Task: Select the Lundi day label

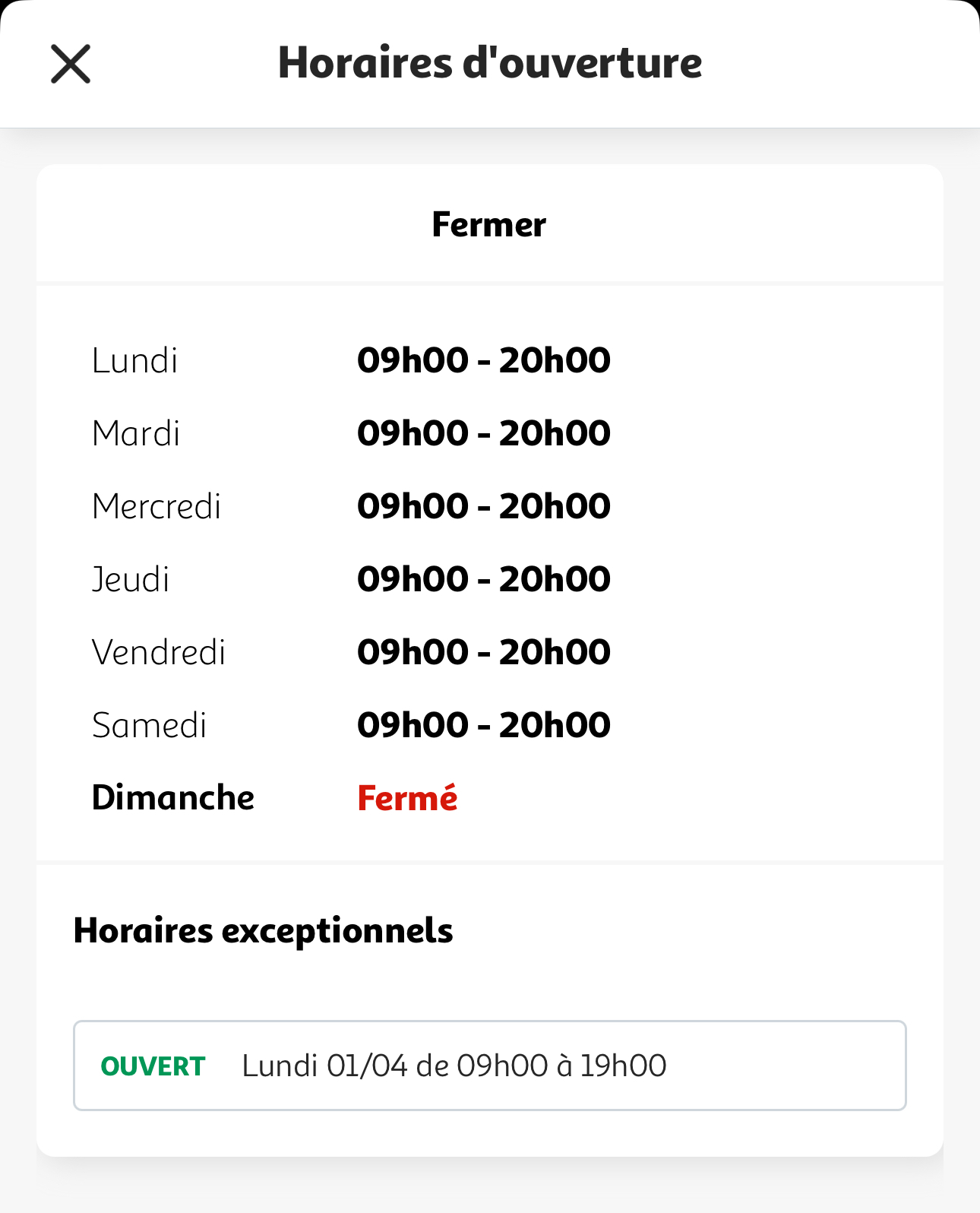Action: (134, 360)
